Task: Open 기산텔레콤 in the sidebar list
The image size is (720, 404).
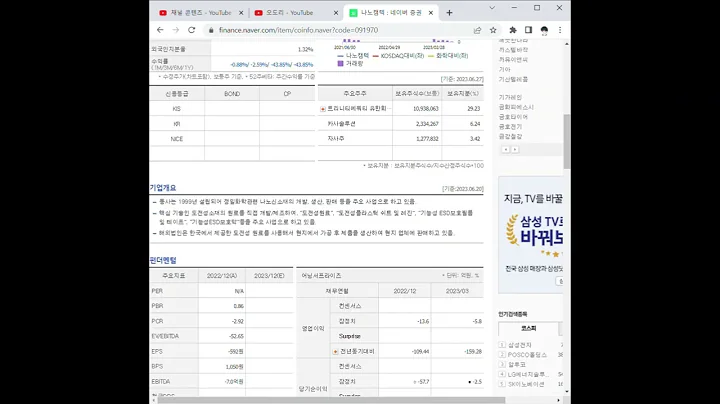Action: point(513,79)
